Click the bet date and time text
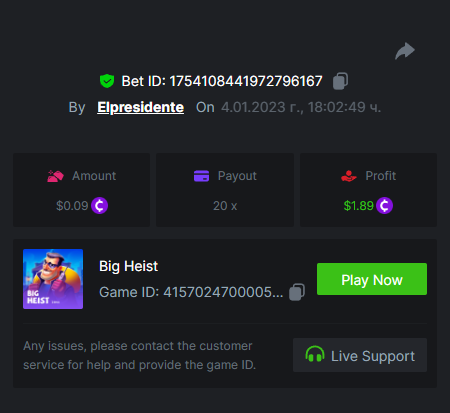 (x=301, y=107)
